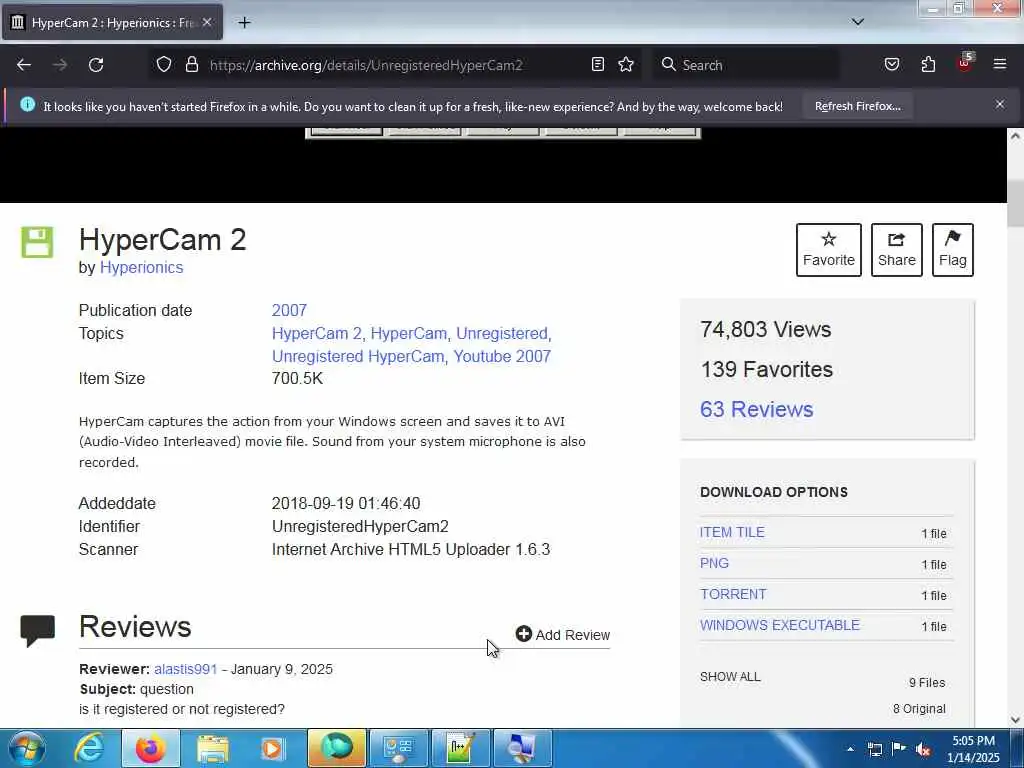The height and width of the screenshot is (768, 1024).
Task: Click SHOW ALL download files
Action: pos(730,677)
